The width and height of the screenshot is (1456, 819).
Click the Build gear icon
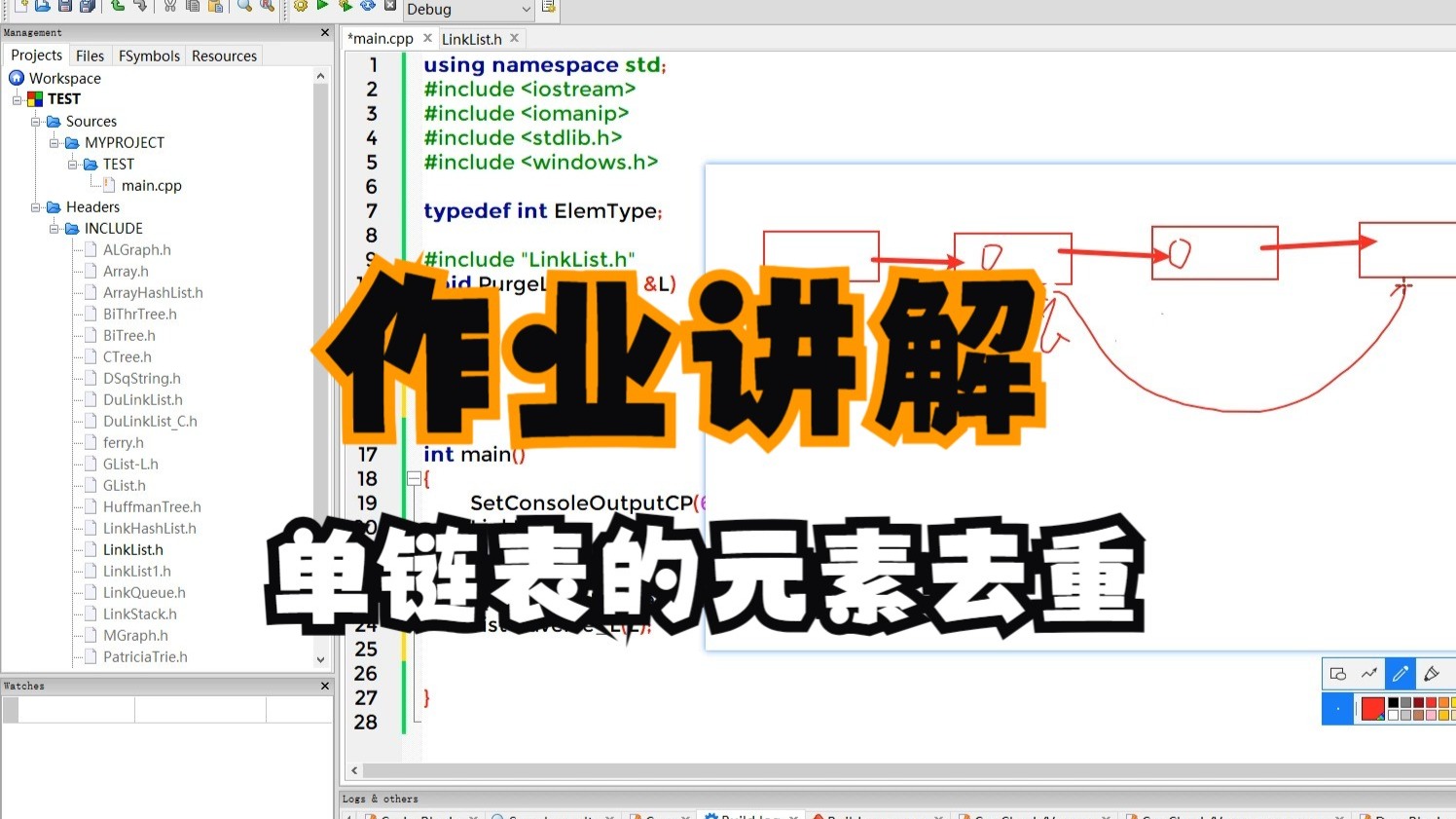pos(300,8)
